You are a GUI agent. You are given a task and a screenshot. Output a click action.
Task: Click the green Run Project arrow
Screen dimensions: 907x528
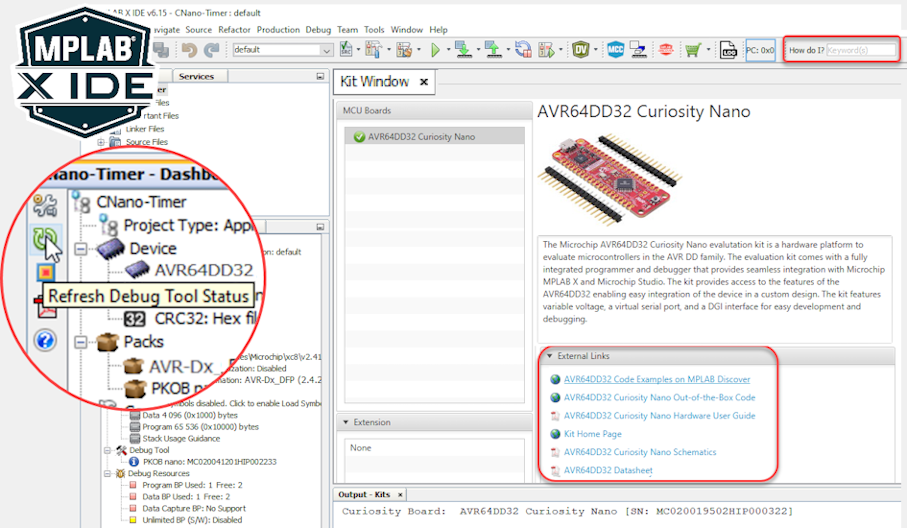tap(435, 49)
